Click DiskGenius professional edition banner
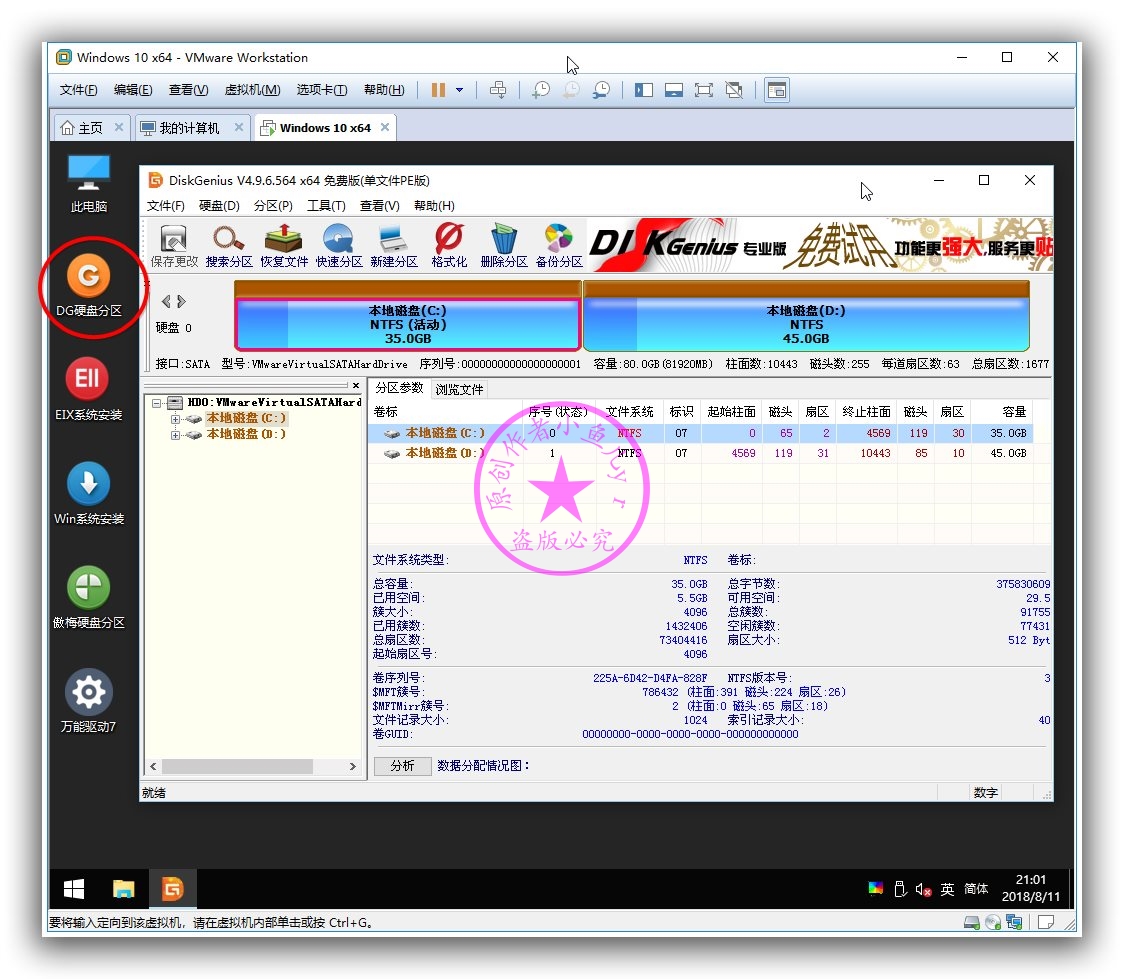The width and height of the screenshot is (1124, 979). point(821,245)
